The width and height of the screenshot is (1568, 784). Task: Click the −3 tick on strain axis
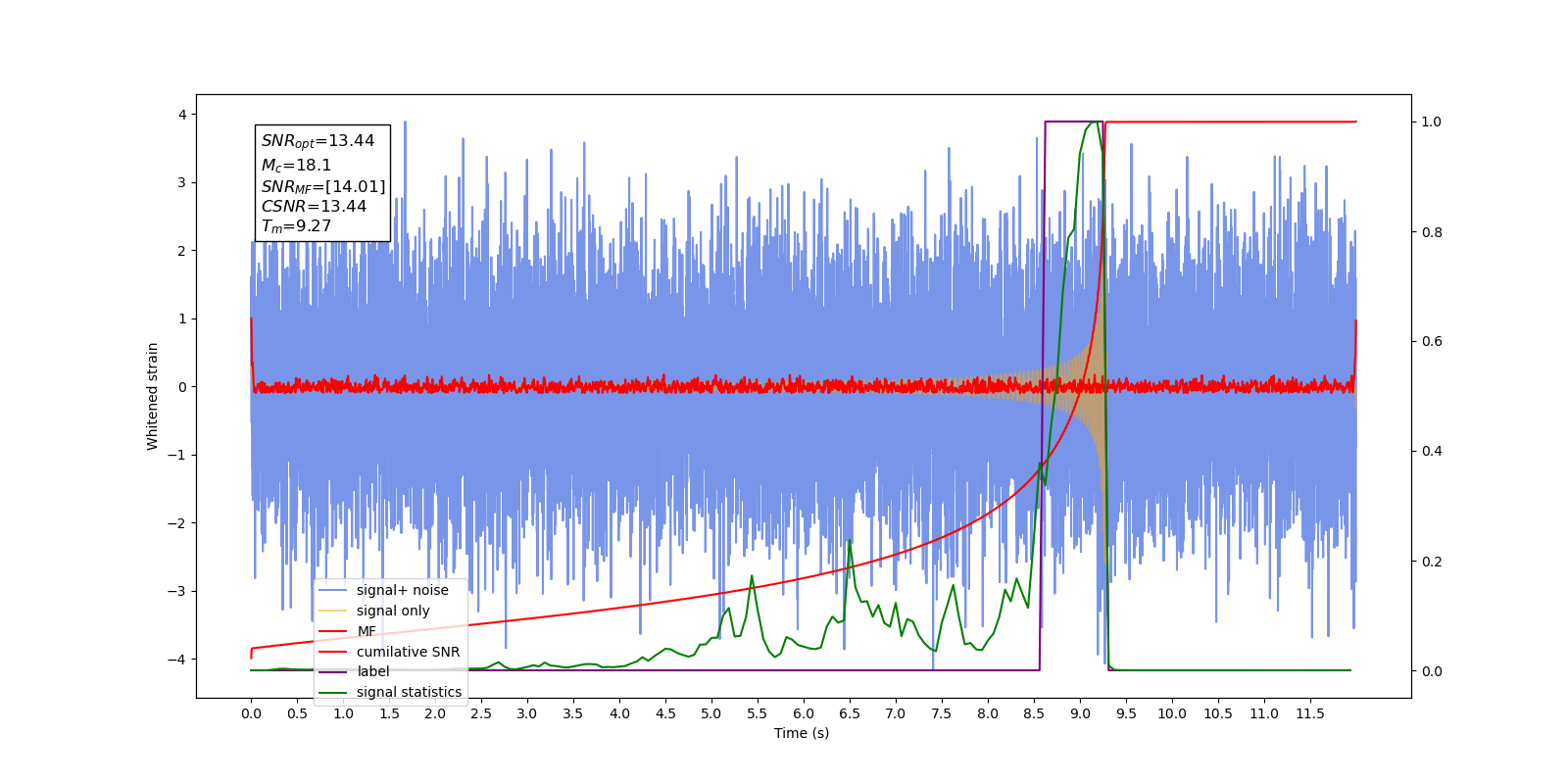178,591
